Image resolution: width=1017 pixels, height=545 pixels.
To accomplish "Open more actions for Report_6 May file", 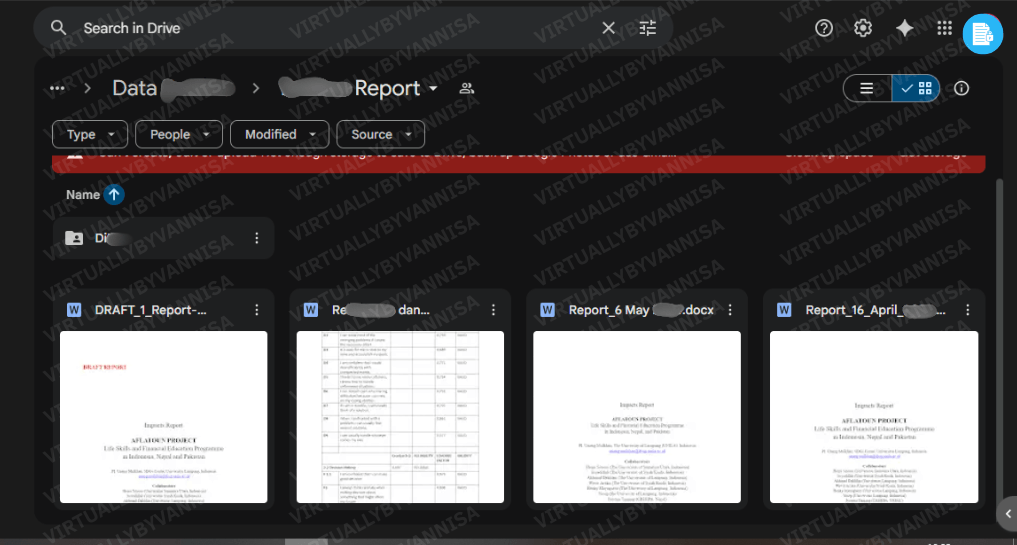I will pos(730,310).
